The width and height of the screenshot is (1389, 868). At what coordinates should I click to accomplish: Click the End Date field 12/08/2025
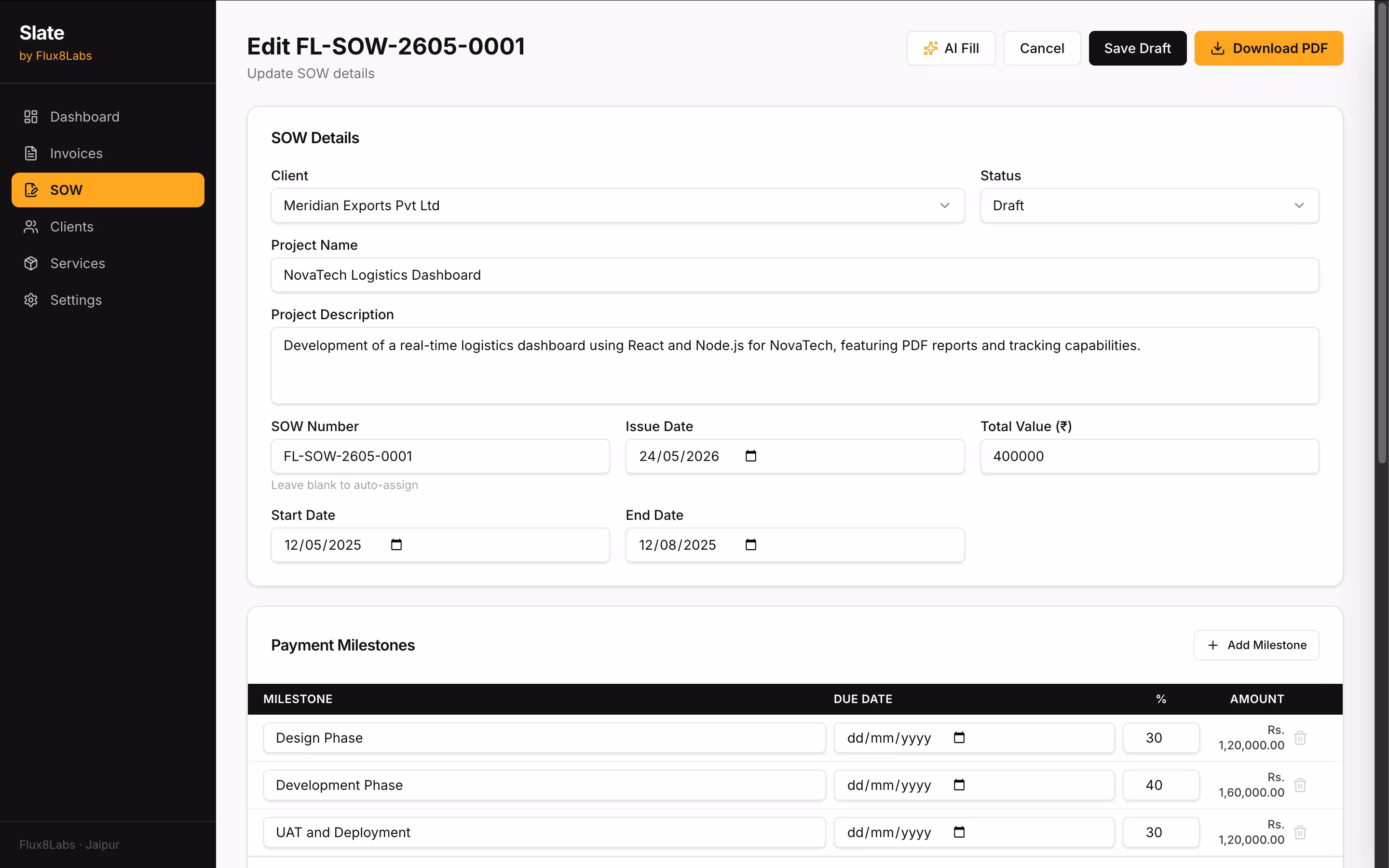(x=795, y=545)
